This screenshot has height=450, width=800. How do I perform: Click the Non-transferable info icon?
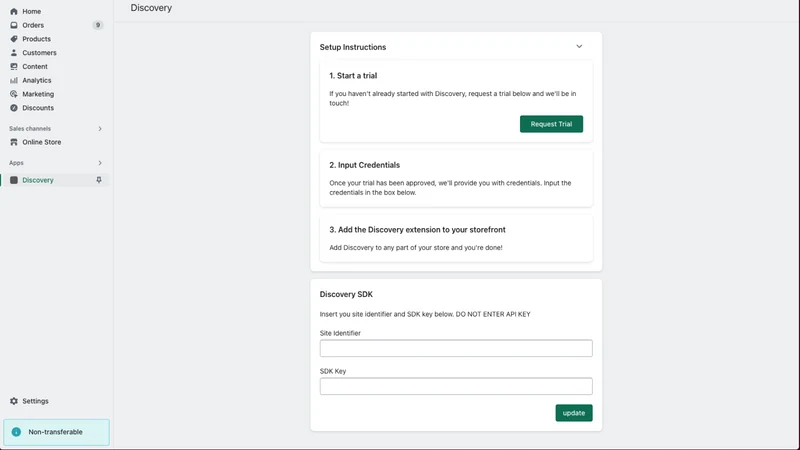coord(16,432)
